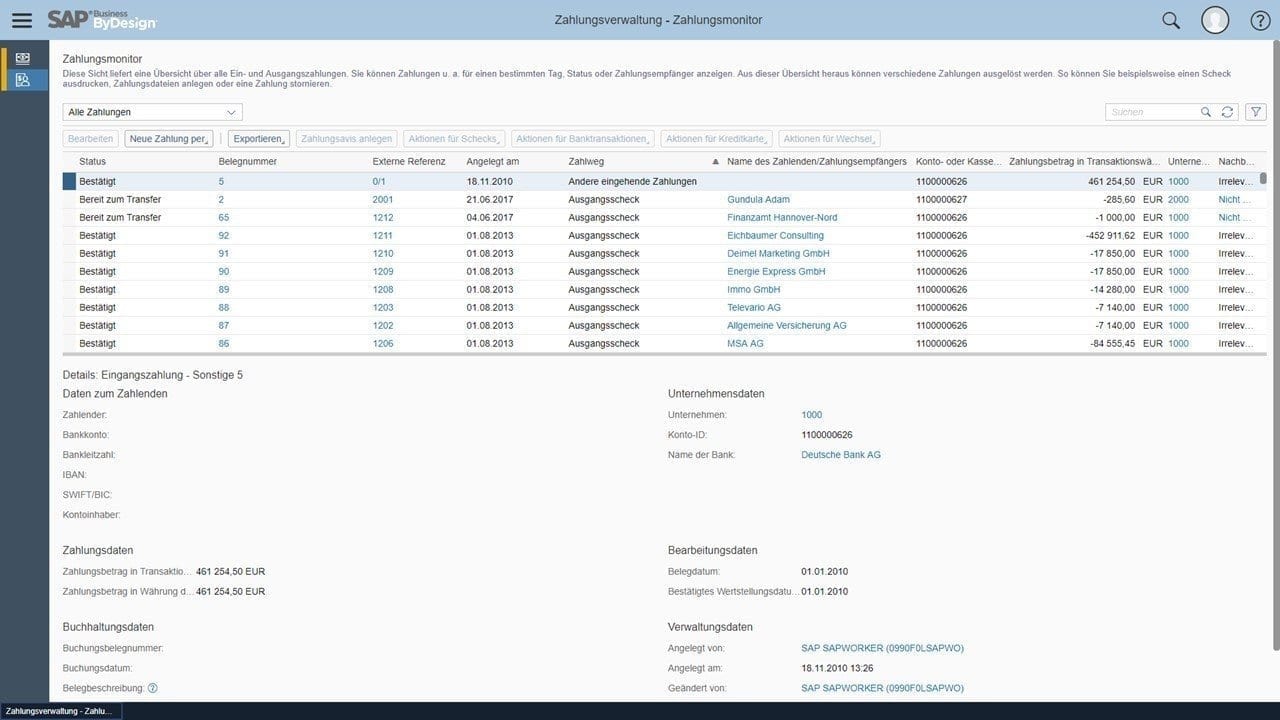Open the Alle Zahlungen view dropdown
This screenshot has height=720, width=1280.
coord(152,112)
